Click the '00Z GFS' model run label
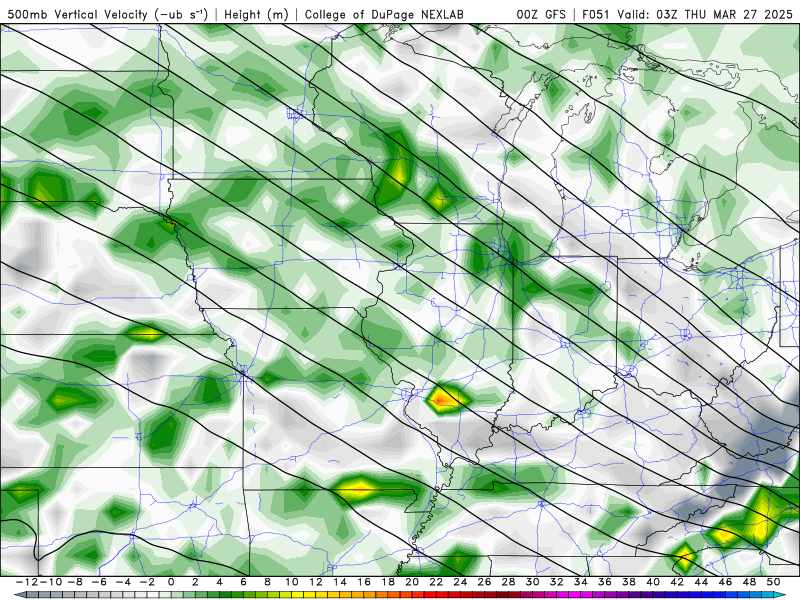 541,14
